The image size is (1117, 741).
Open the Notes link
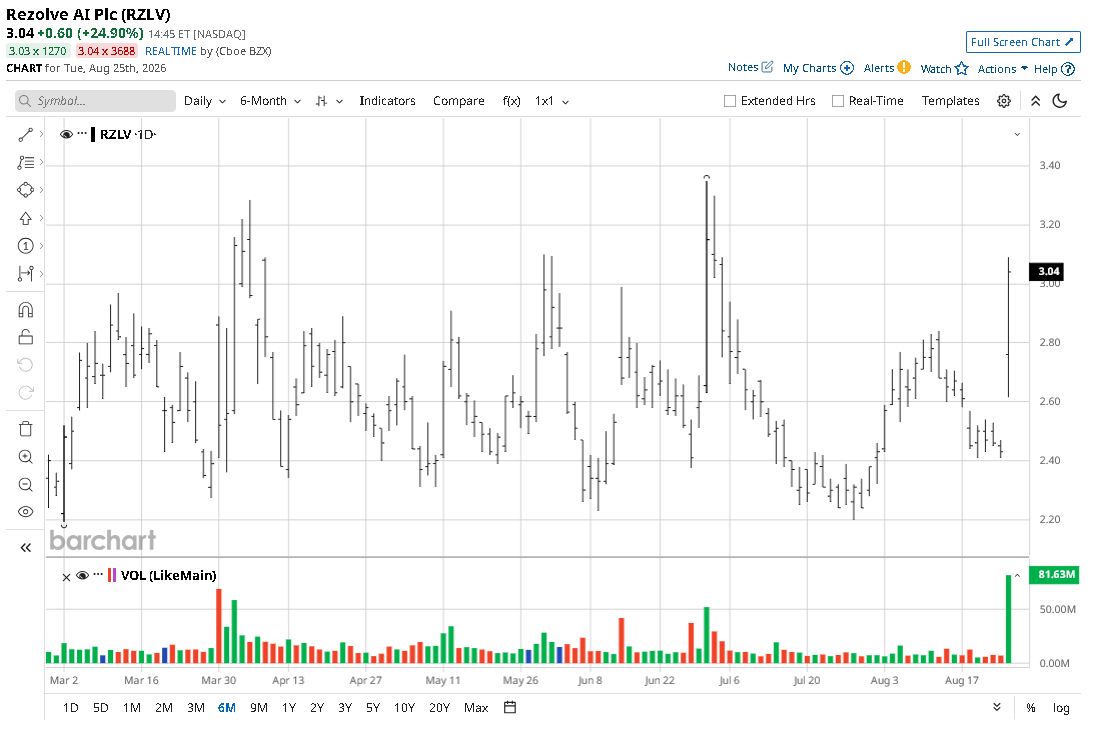742,67
